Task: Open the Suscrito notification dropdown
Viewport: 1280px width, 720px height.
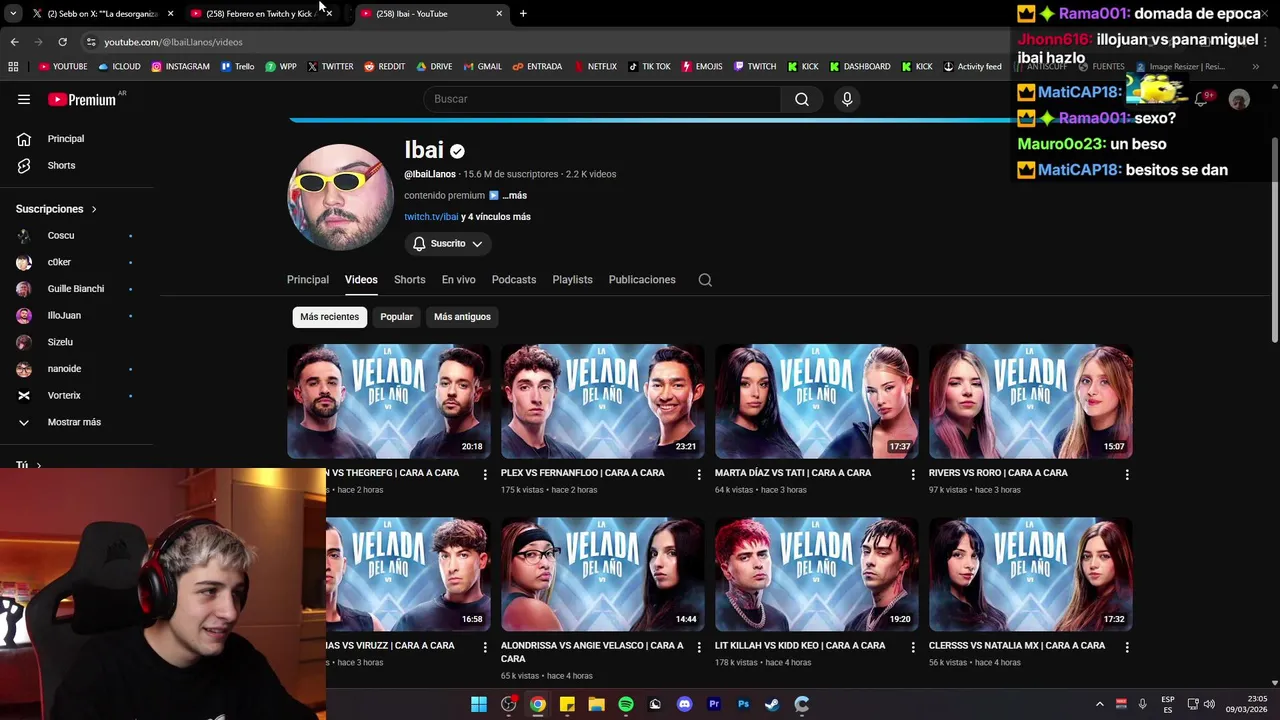Action: tap(448, 244)
